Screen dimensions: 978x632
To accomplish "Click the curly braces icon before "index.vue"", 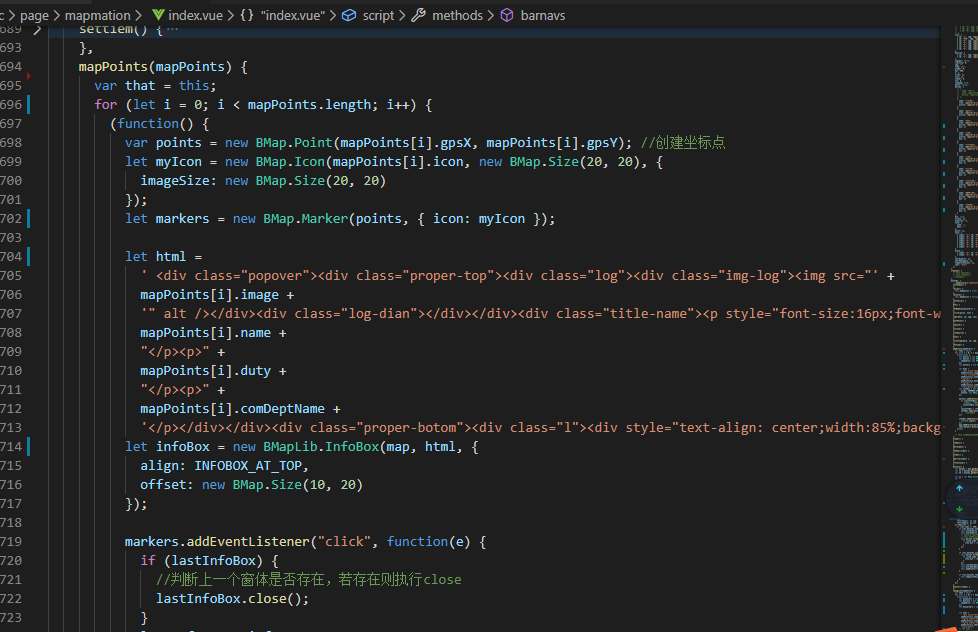I will pos(247,15).
